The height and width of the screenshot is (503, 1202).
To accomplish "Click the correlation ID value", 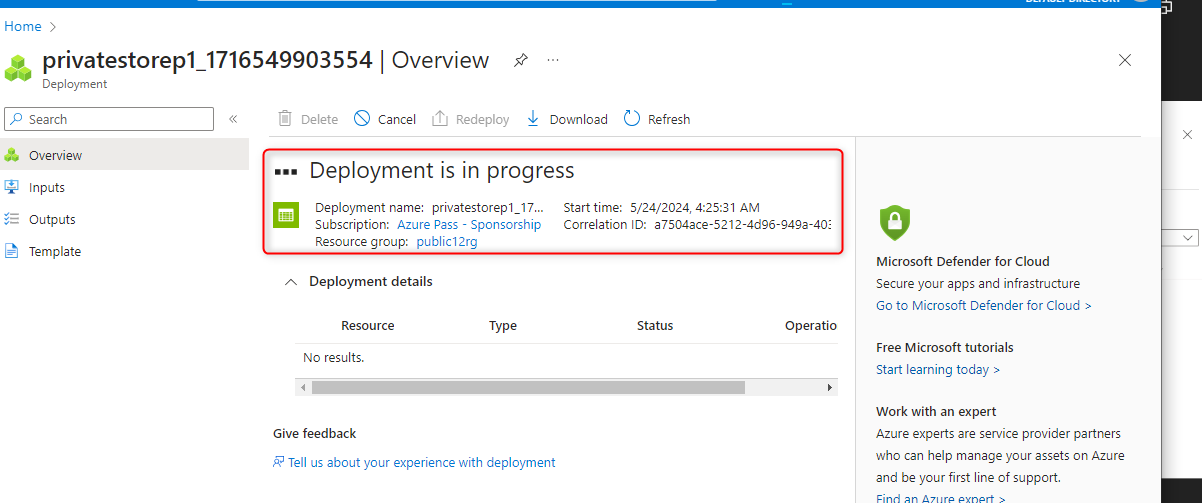I will (x=743, y=225).
